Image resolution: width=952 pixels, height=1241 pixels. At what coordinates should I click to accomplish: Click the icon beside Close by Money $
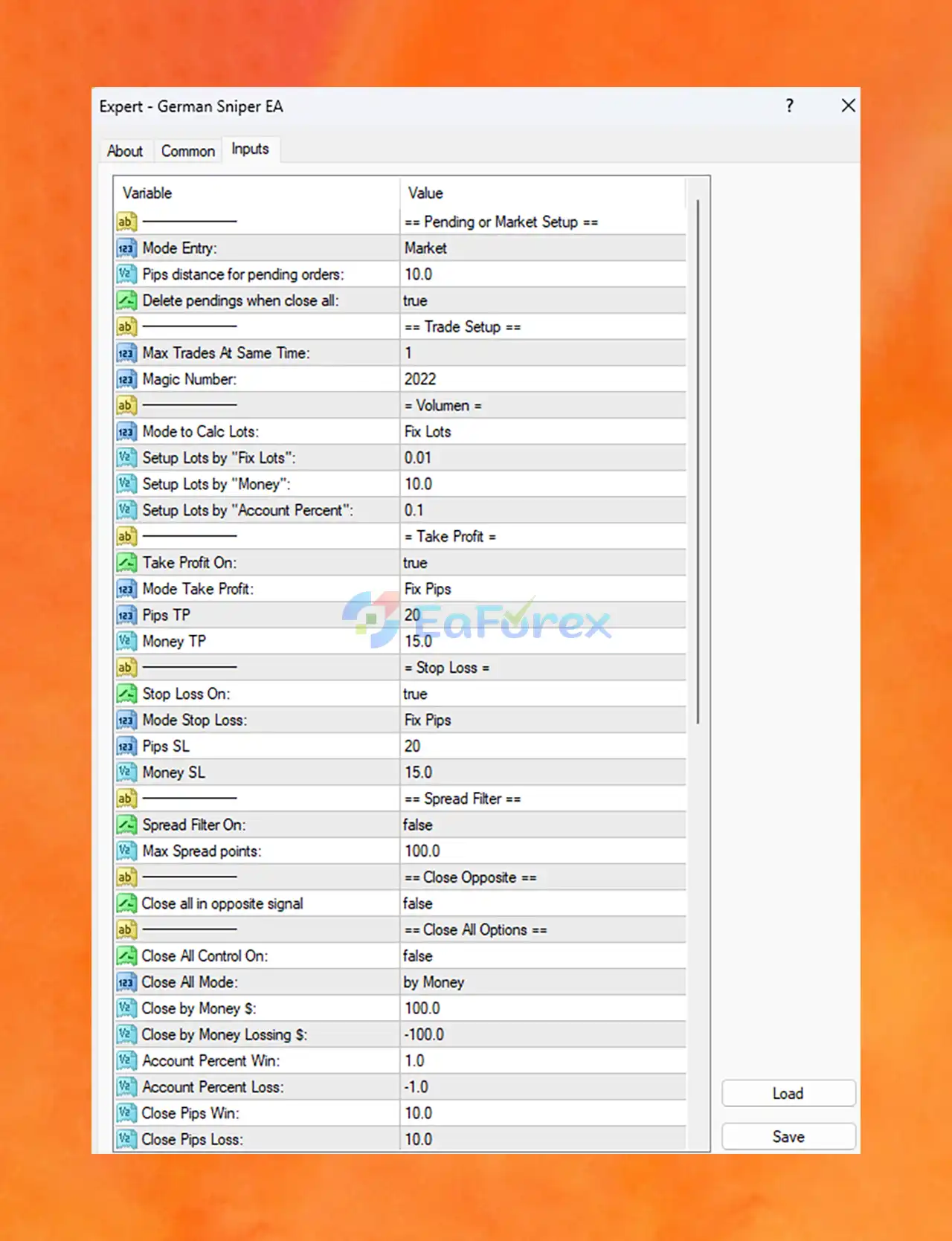pyautogui.click(x=126, y=1008)
